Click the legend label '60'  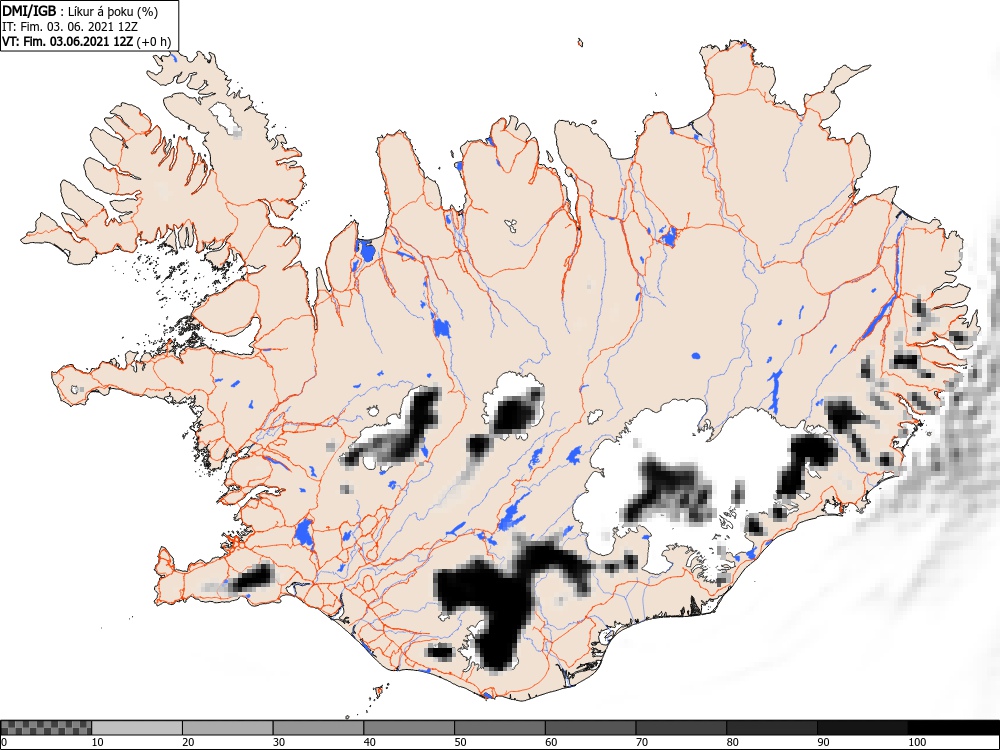(551, 742)
